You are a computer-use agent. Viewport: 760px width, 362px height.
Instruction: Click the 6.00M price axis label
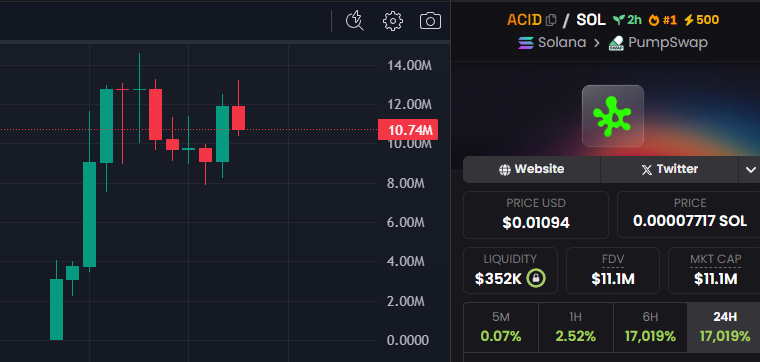[x=406, y=222]
